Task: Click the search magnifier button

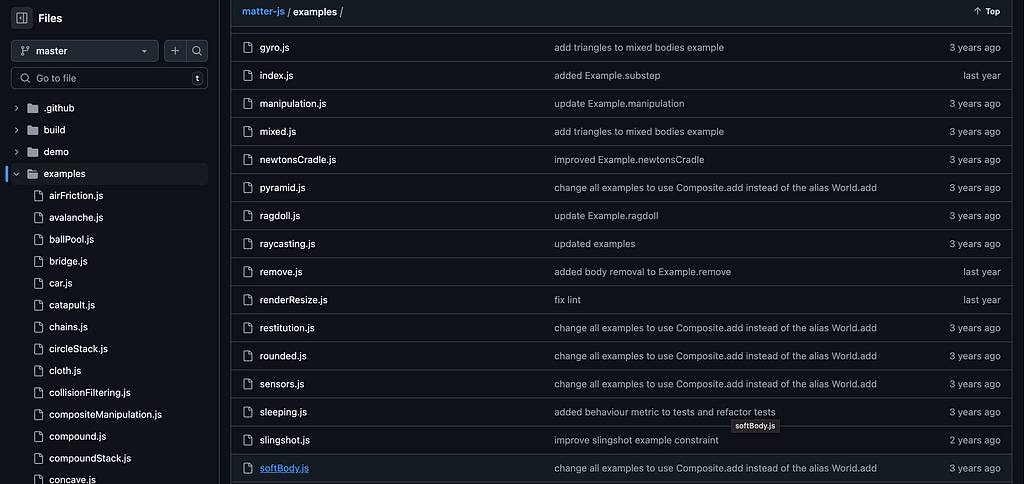Action: pyautogui.click(x=197, y=51)
